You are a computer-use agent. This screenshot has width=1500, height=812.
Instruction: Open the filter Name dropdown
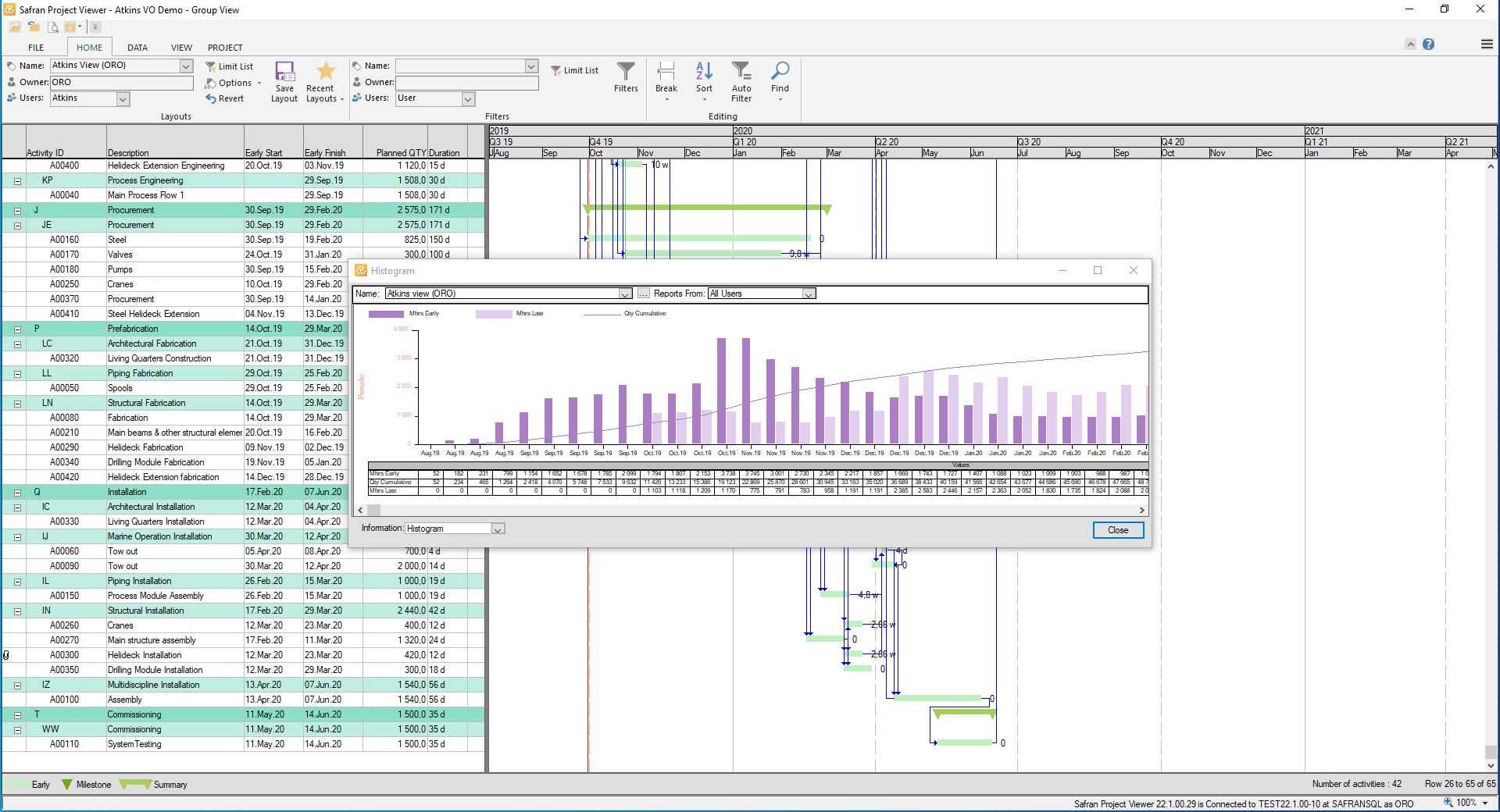531,66
